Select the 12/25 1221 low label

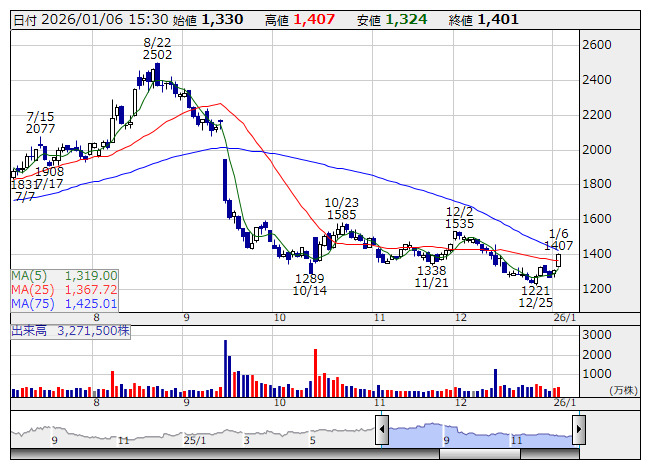(536, 296)
